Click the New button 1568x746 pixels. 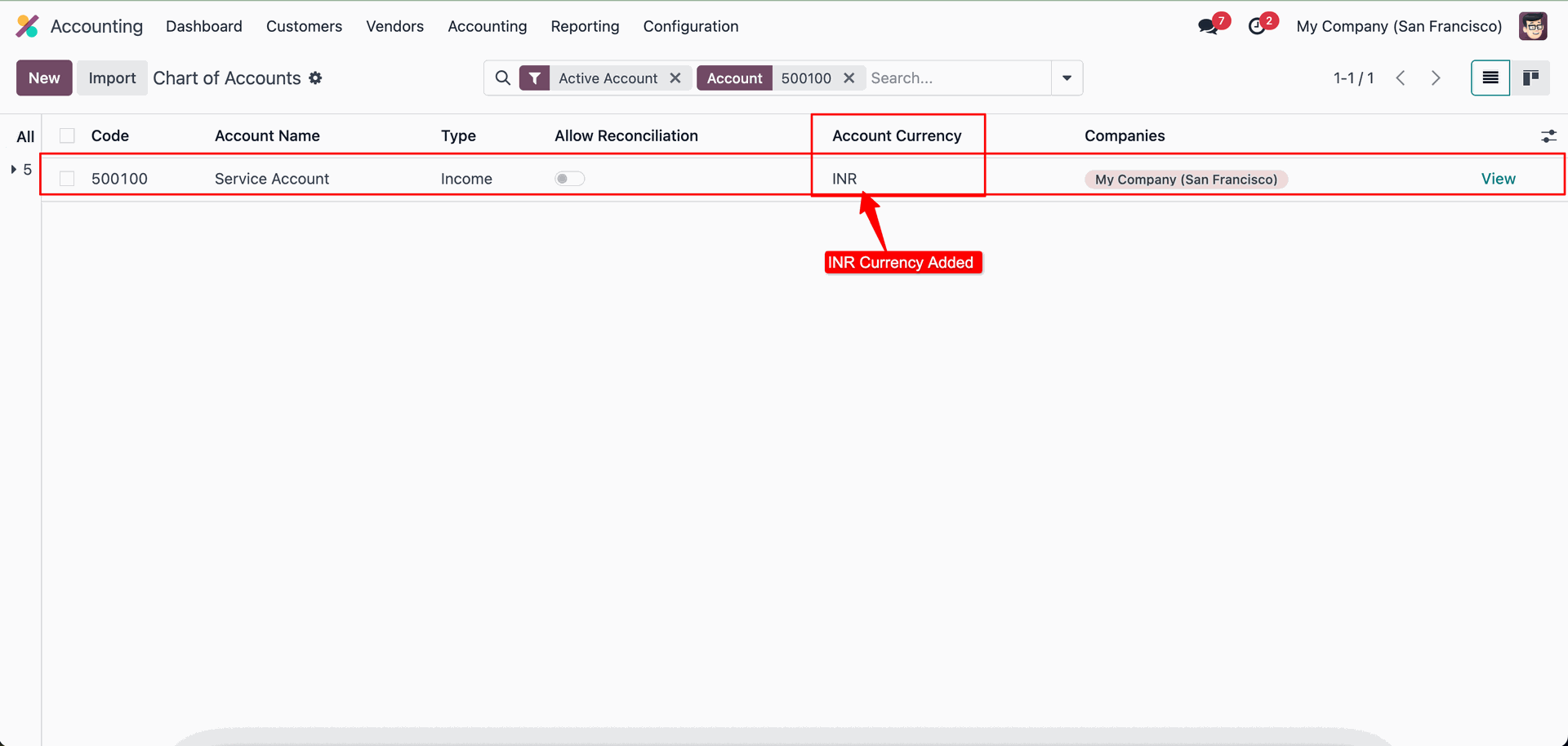(x=44, y=78)
